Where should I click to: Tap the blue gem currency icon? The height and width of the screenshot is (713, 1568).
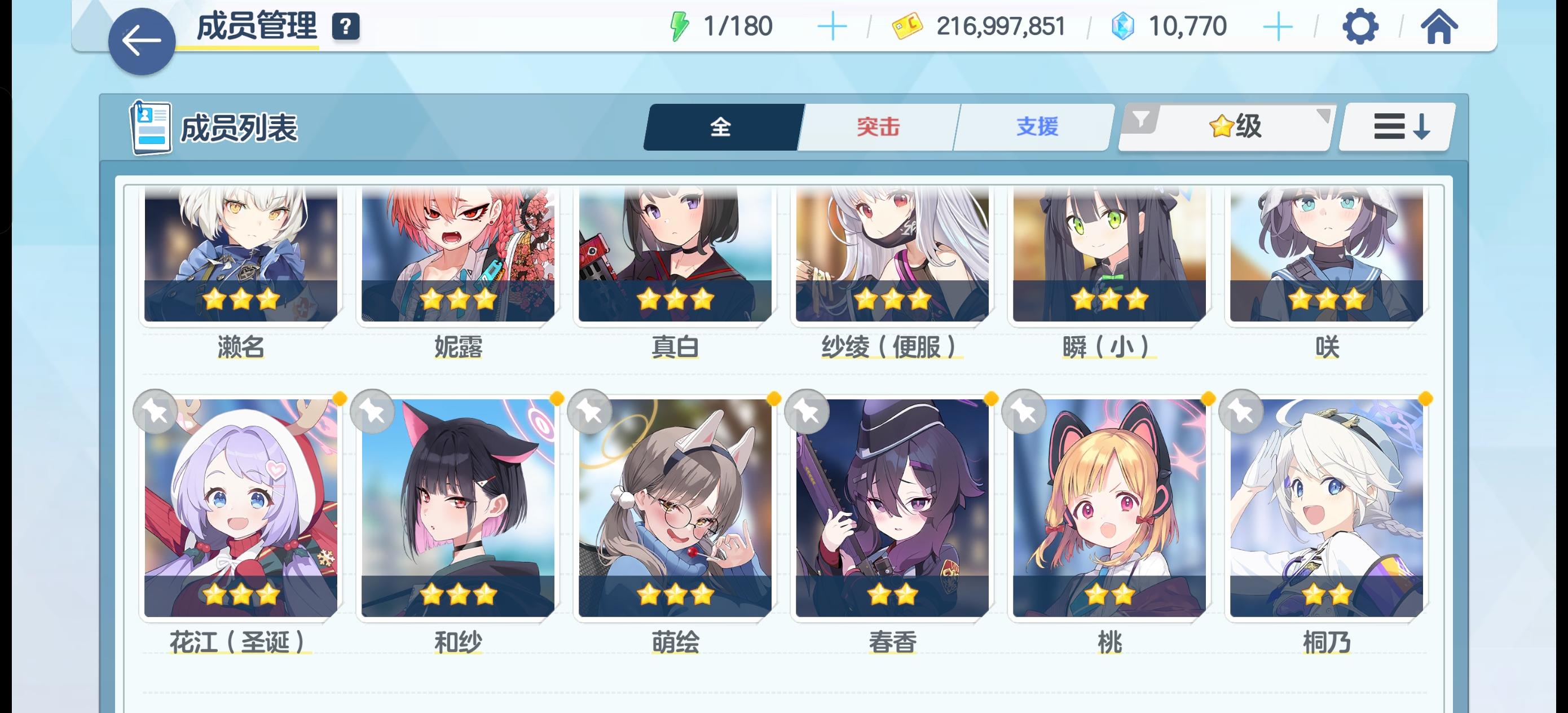tap(1122, 26)
